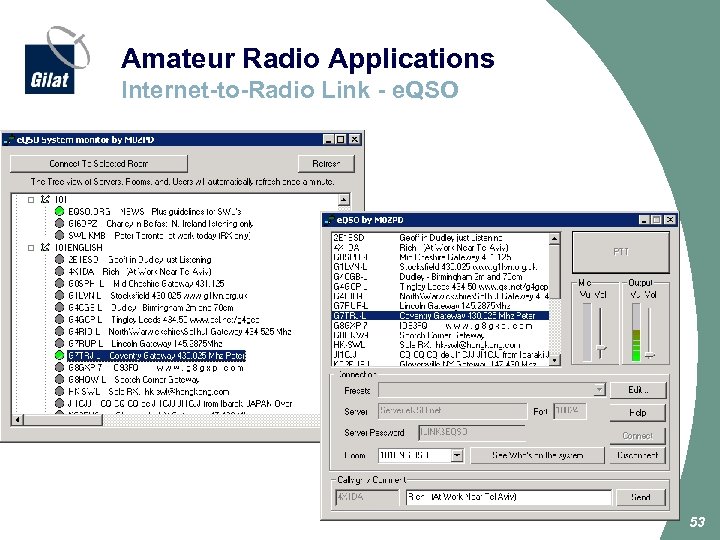Click green status icon beside EQSO.ORG NEWS
This screenshot has width=720, height=540.
[59, 211]
